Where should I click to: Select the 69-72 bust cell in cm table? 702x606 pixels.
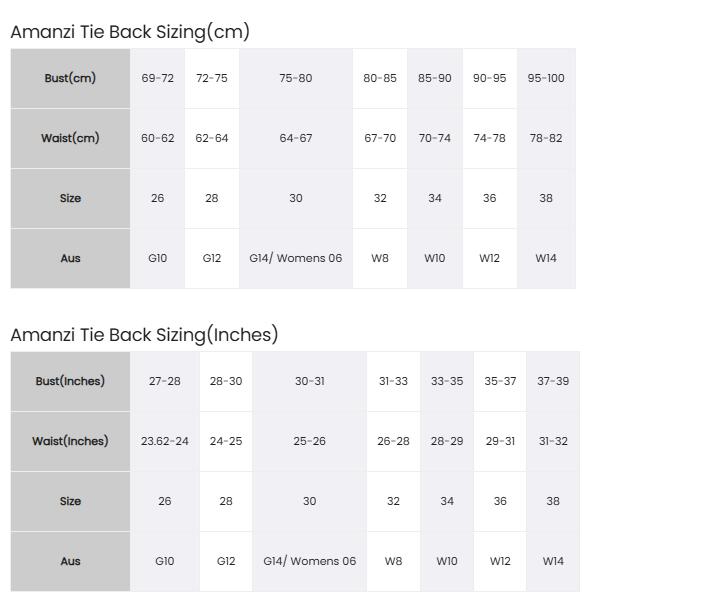[x=158, y=78]
